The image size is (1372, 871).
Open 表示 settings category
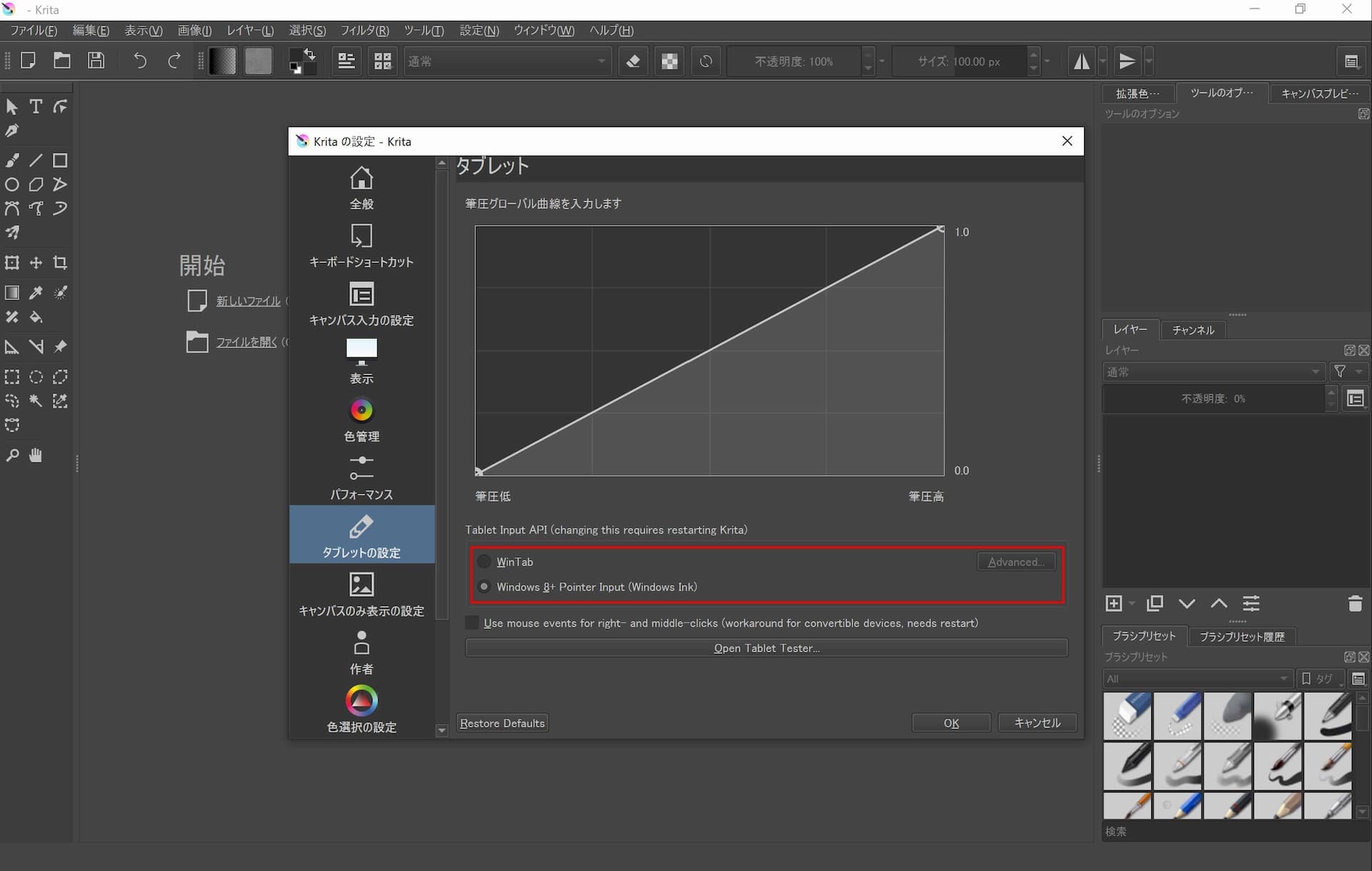point(362,362)
